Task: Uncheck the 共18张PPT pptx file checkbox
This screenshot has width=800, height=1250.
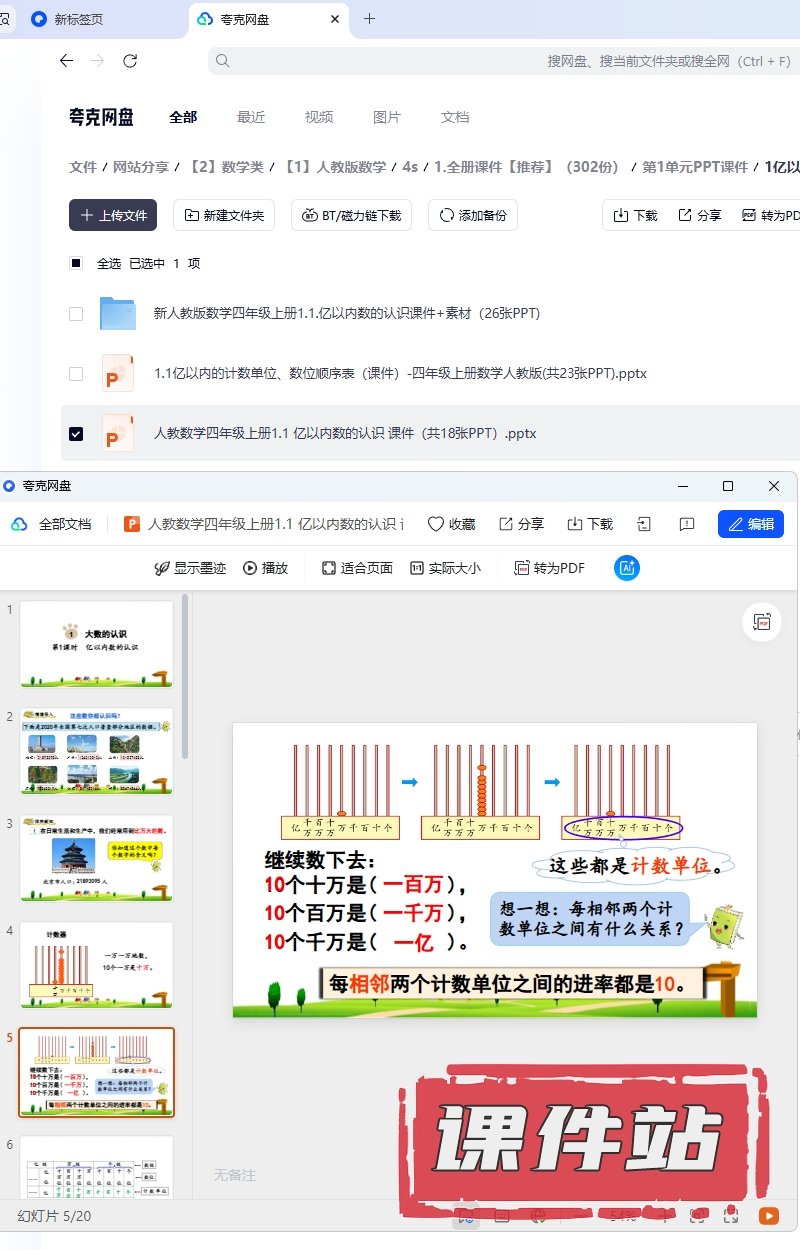Action: point(76,434)
